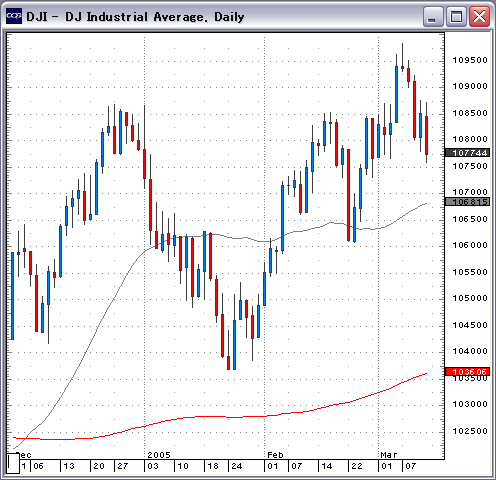Click the 06 date label on time axis
The width and height of the screenshot is (496, 480).
[38, 466]
